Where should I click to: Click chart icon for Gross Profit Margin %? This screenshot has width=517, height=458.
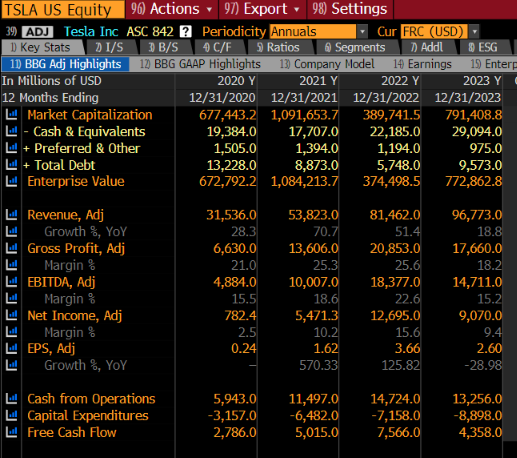point(11,265)
